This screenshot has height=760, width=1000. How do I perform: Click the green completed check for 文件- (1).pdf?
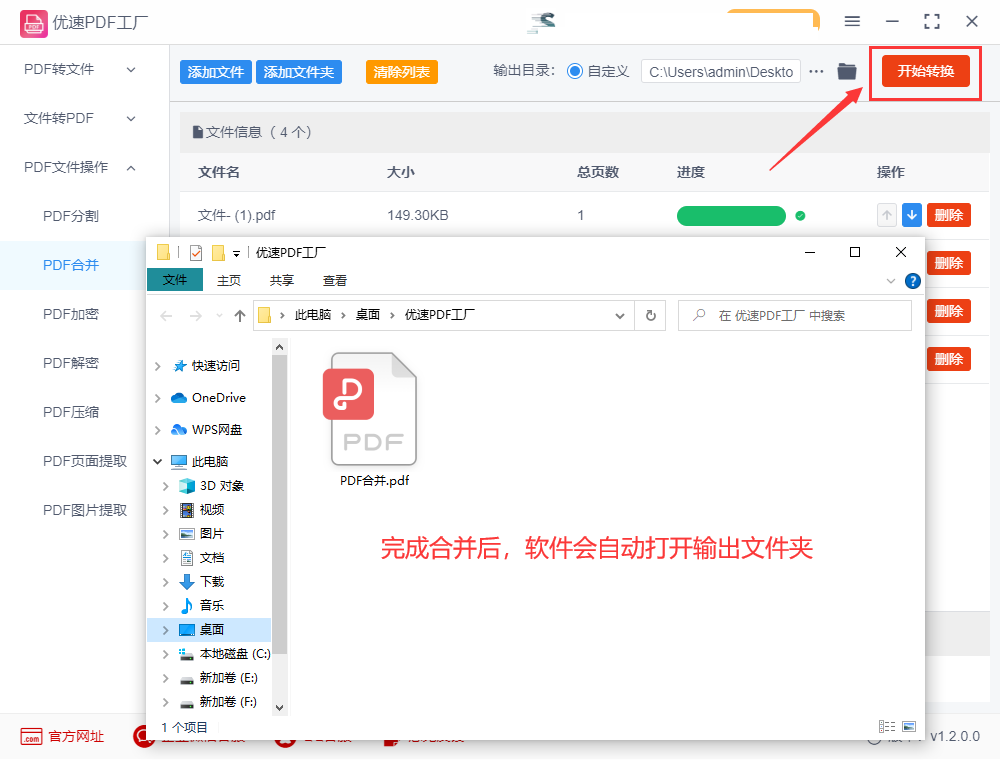pos(800,216)
